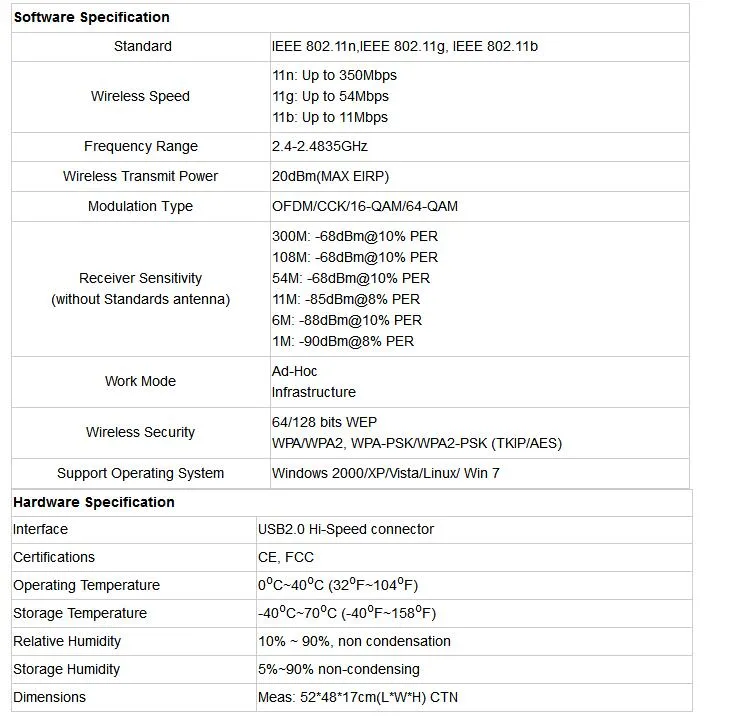752x718 pixels.
Task: Select the Modulation Type label
Action: 141,206
